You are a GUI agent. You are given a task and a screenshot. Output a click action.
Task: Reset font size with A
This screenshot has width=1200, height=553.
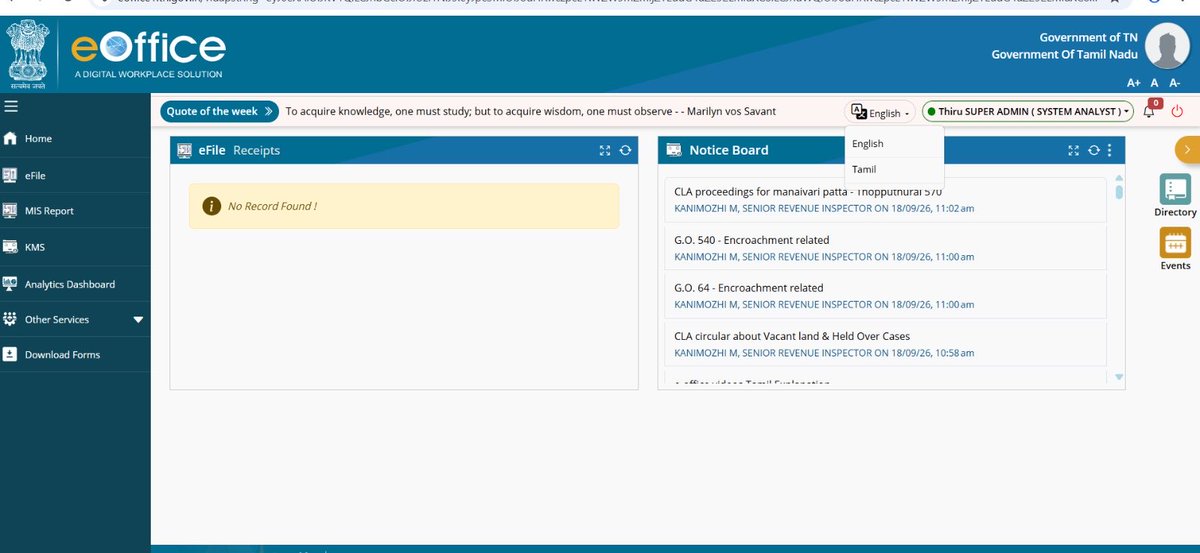[x=1154, y=83]
